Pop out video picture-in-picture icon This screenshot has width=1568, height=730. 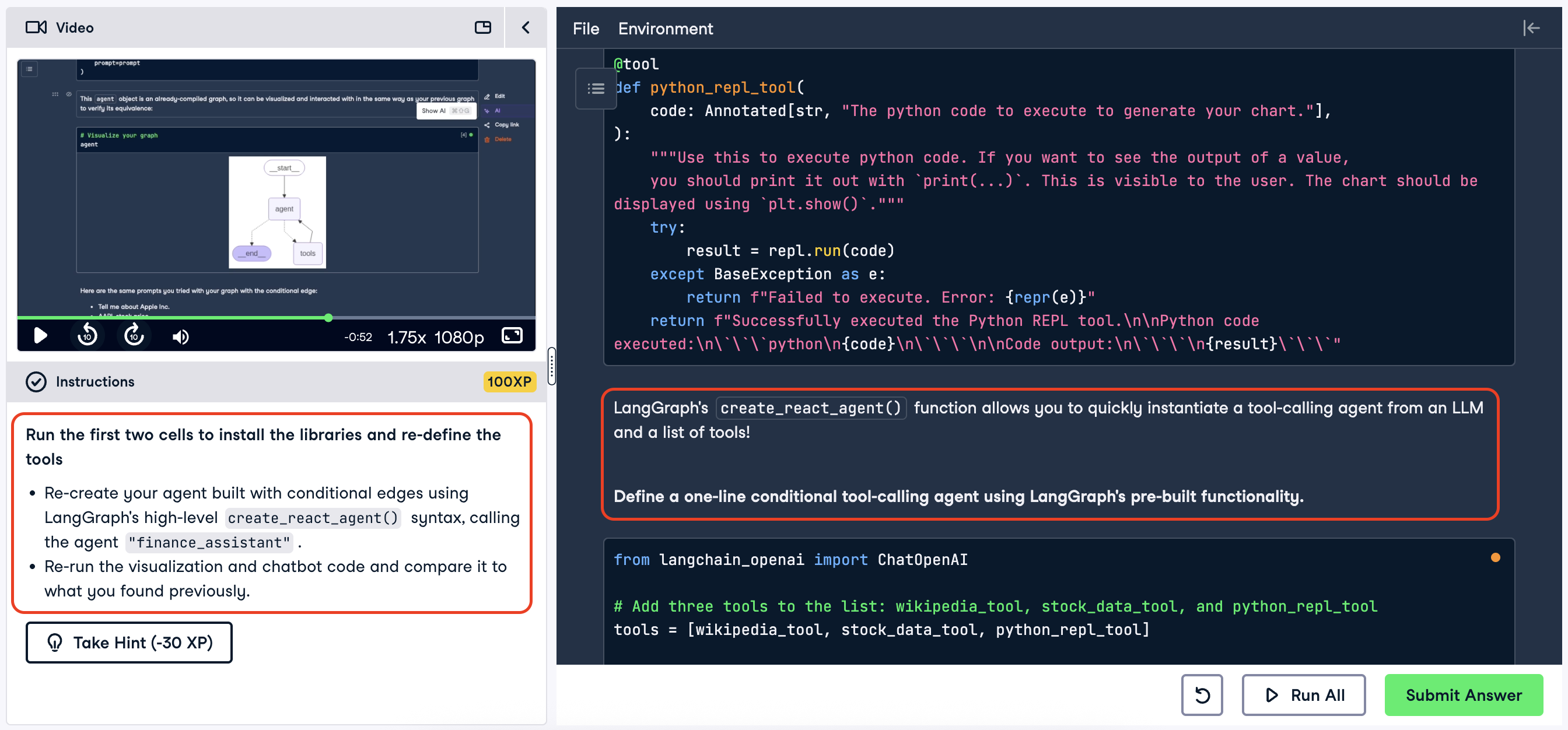[482, 27]
